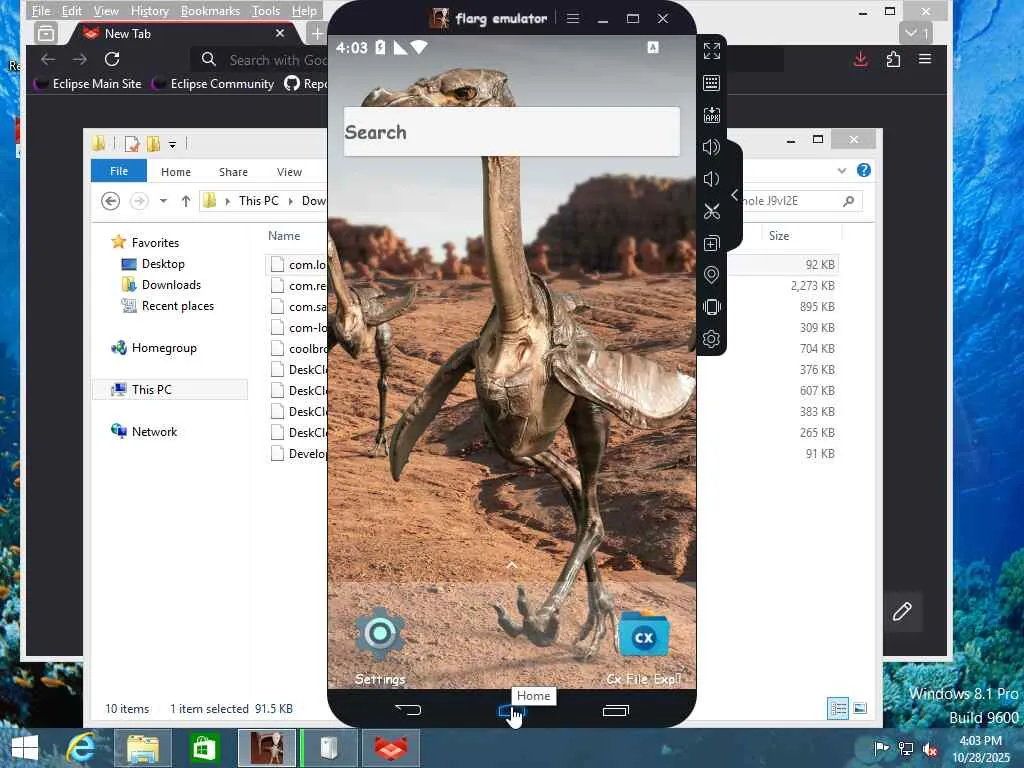The height and width of the screenshot is (768, 1024).
Task: Click the shake device icon
Action: click(711, 307)
